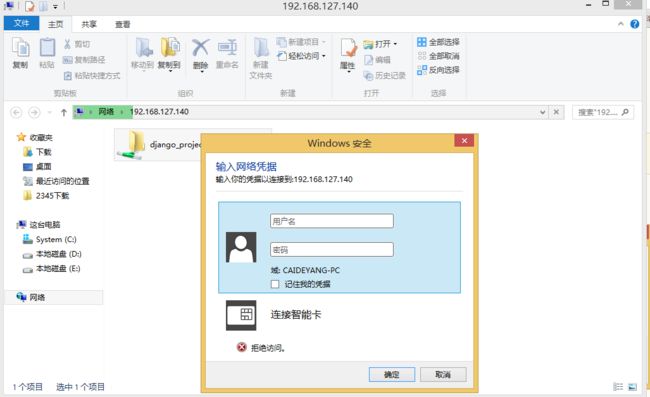
Task: Switch to the View (查看) tab
Action: click(x=122, y=24)
